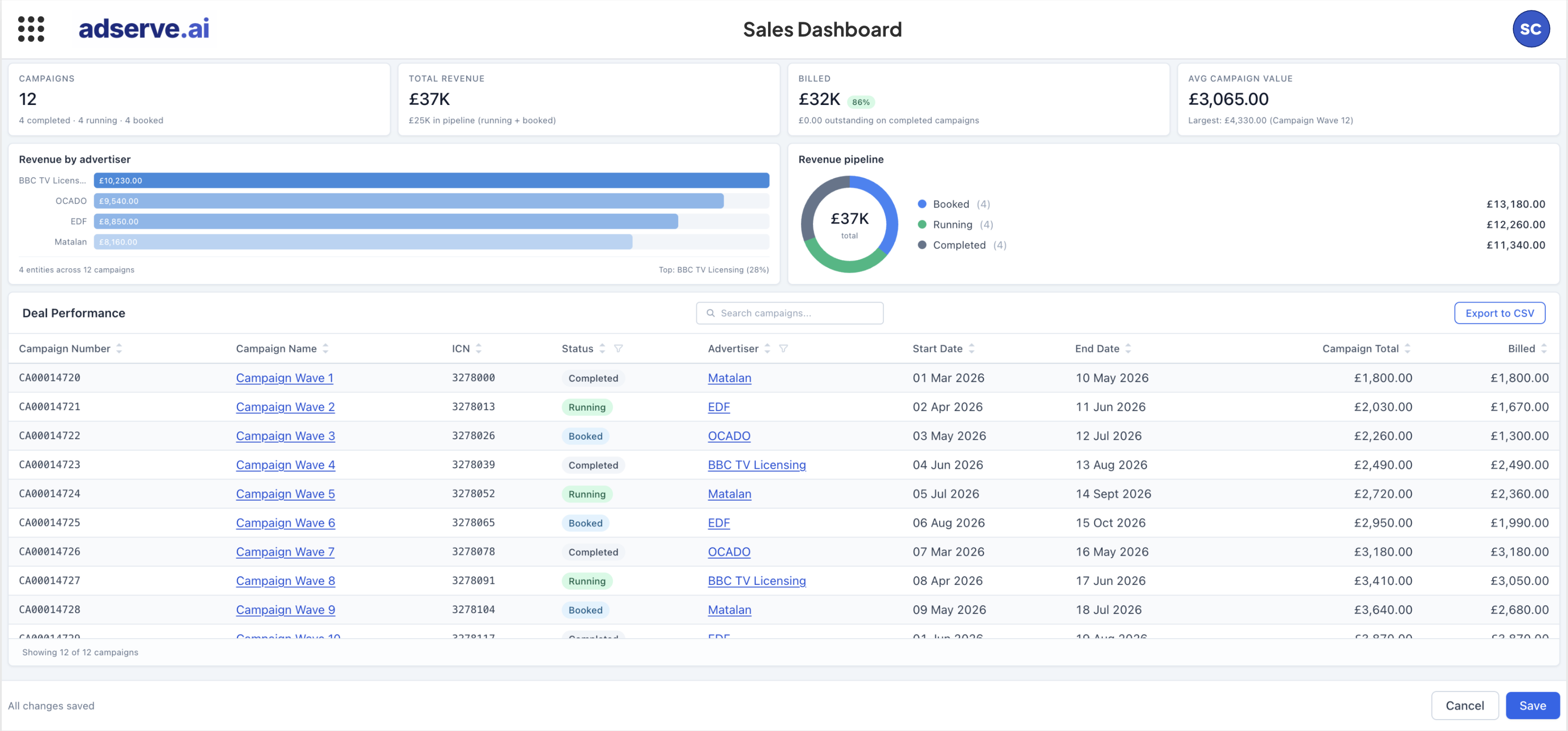Click the Completed grey legend dot
Image resolution: width=1568 pixels, height=731 pixels.
tap(922, 245)
